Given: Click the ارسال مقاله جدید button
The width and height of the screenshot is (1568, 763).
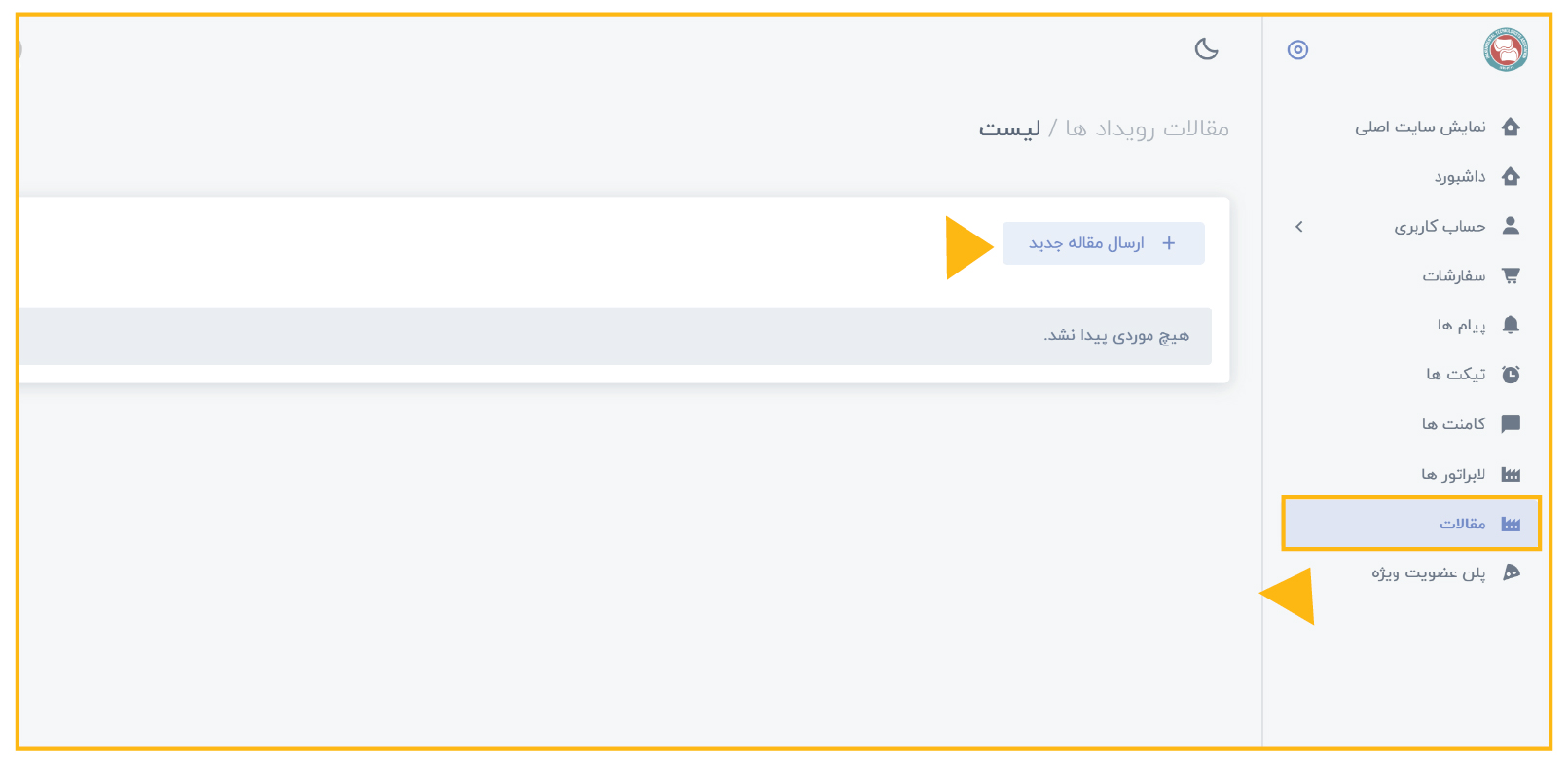Looking at the screenshot, I should coord(1104,243).
